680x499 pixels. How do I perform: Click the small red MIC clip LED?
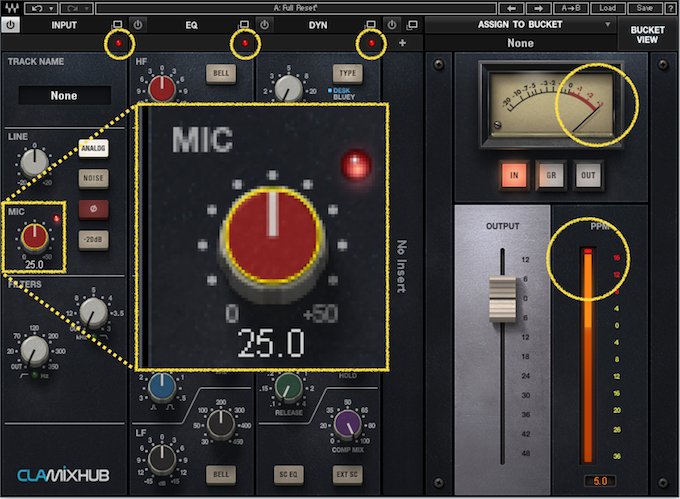coord(56,218)
